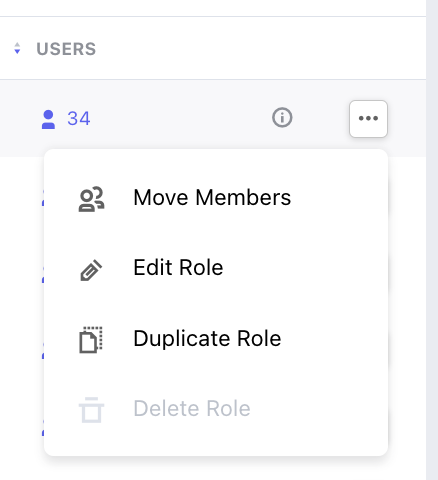This screenshot has width=438, height=480.
Task: Click the greyed-out Delete Role option
Action: tap(192, 408)
